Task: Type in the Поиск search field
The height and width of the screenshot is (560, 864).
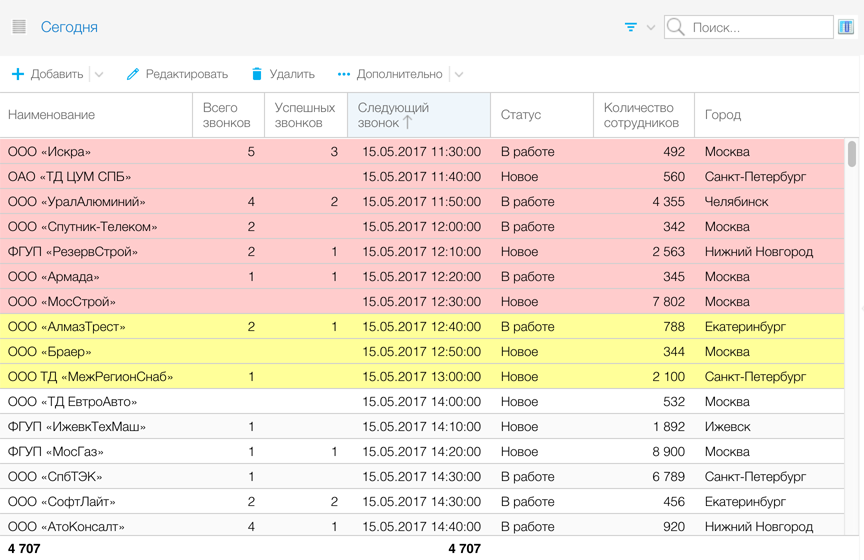Action: click(758, 27)
